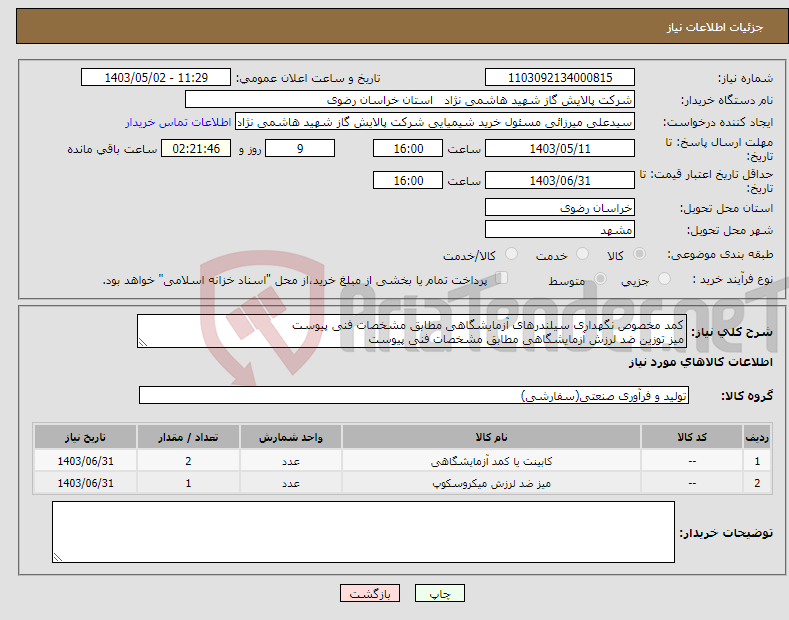Click the delivery province خراسان رضوی field
The image size is (789, 620).
tap(560, 207)
